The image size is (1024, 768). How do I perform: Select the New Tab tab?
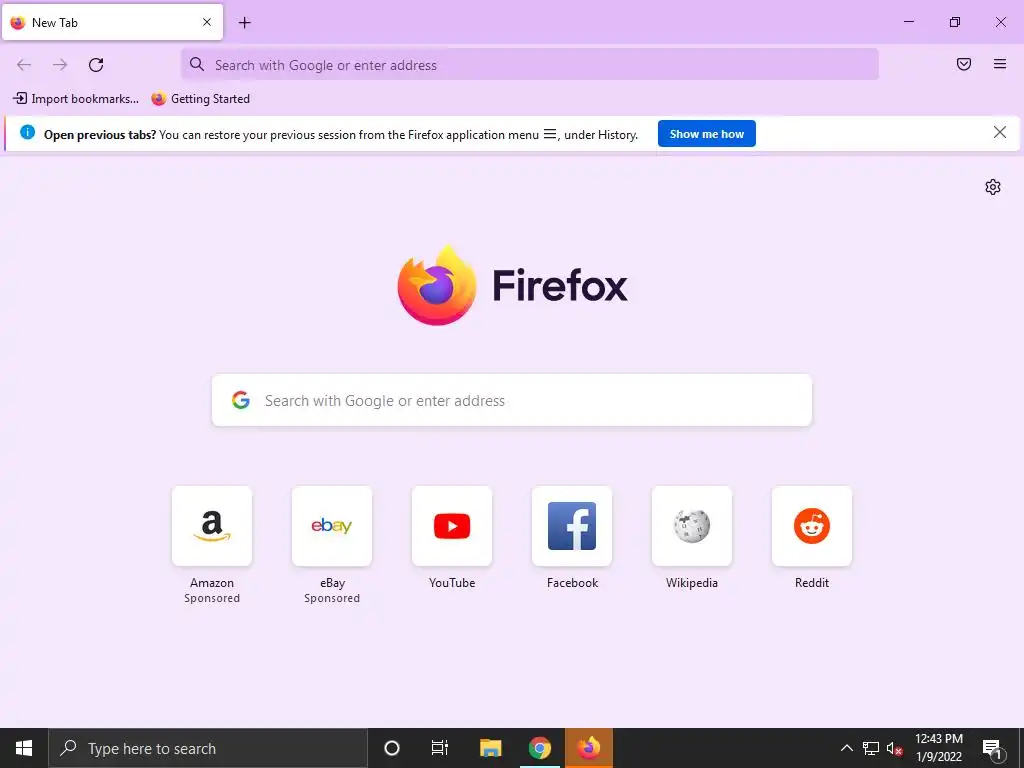pos(112,22)
